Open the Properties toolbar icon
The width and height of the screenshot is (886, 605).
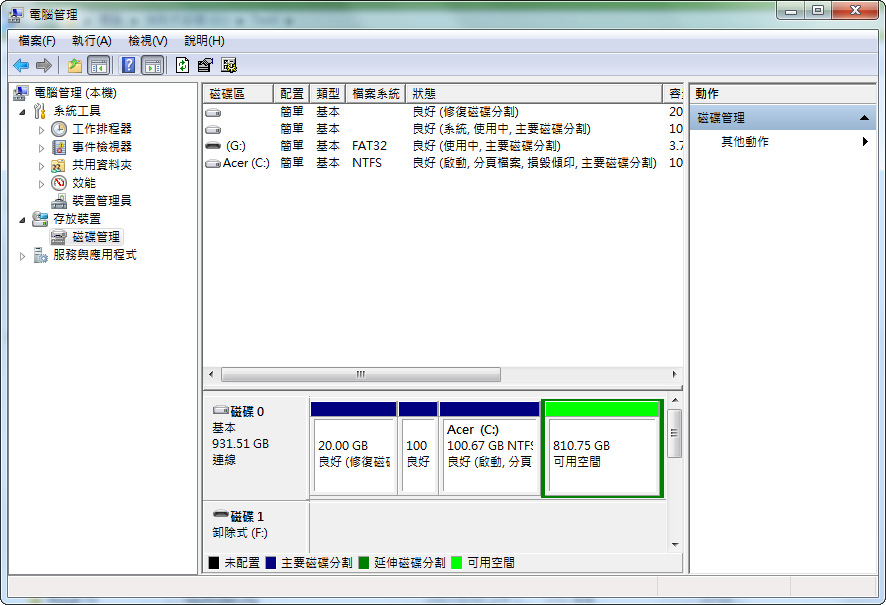click(x=205, y=66)
